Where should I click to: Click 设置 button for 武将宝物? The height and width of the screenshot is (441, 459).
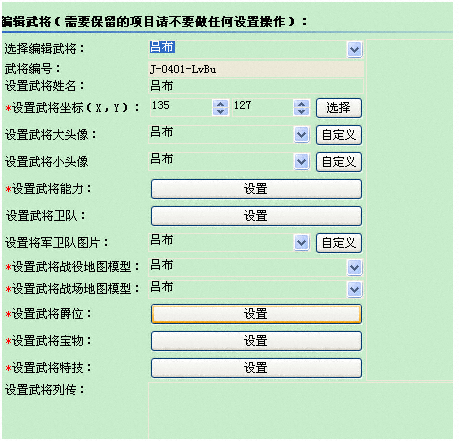pyautogui.click(x=256, y=341)
